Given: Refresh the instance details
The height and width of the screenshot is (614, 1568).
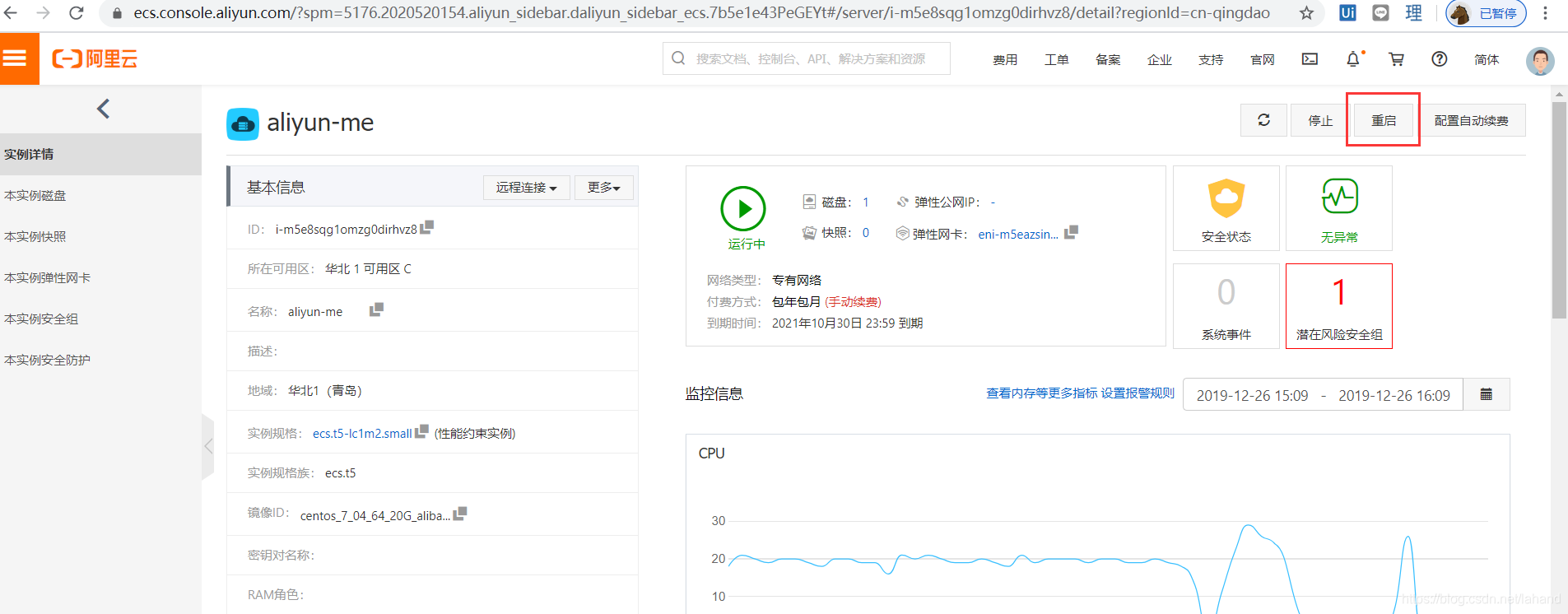Looking at the screenshot, I should click(x=1263, y=120).
